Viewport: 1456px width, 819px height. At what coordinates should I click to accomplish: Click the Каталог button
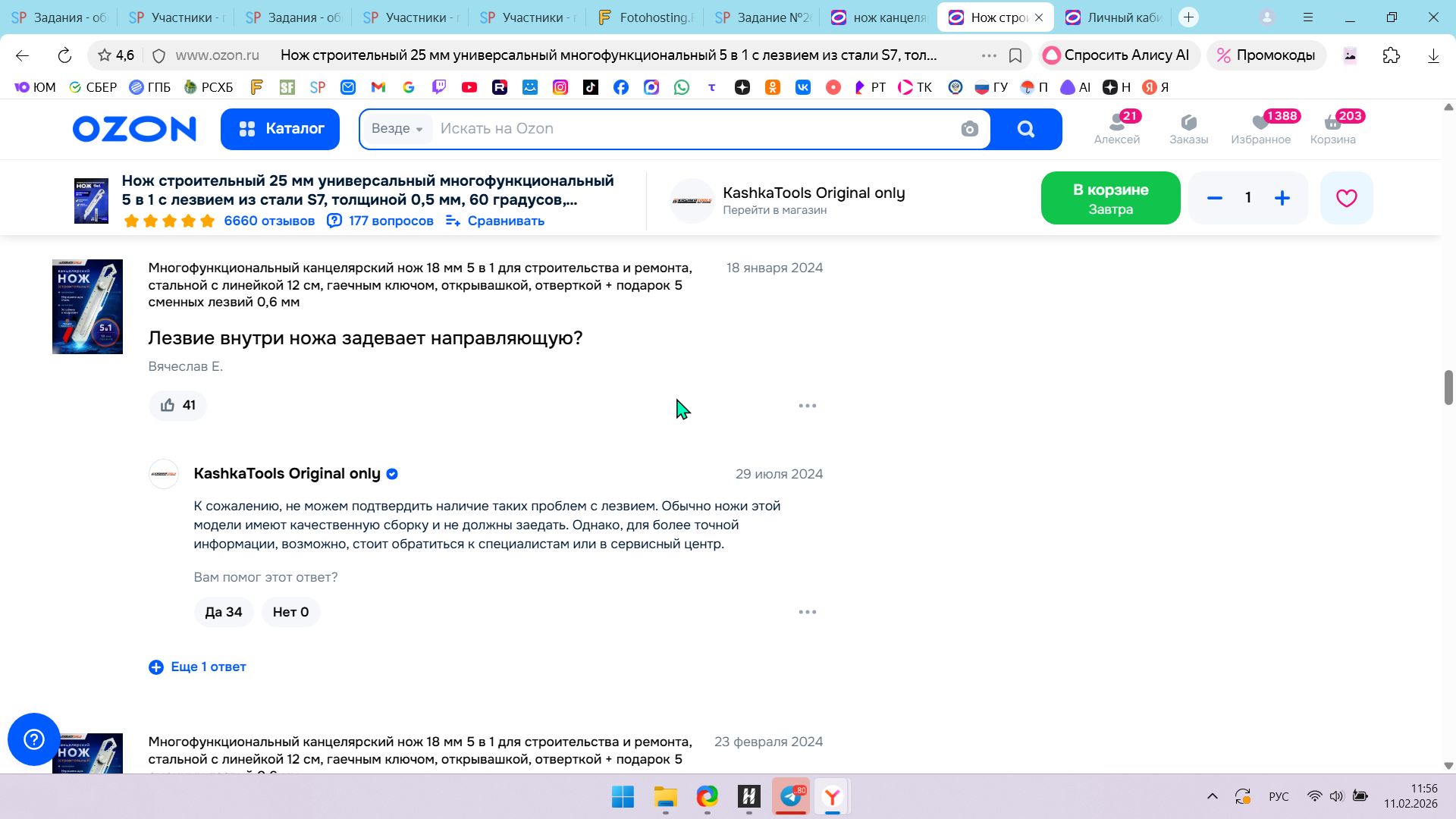280,129
